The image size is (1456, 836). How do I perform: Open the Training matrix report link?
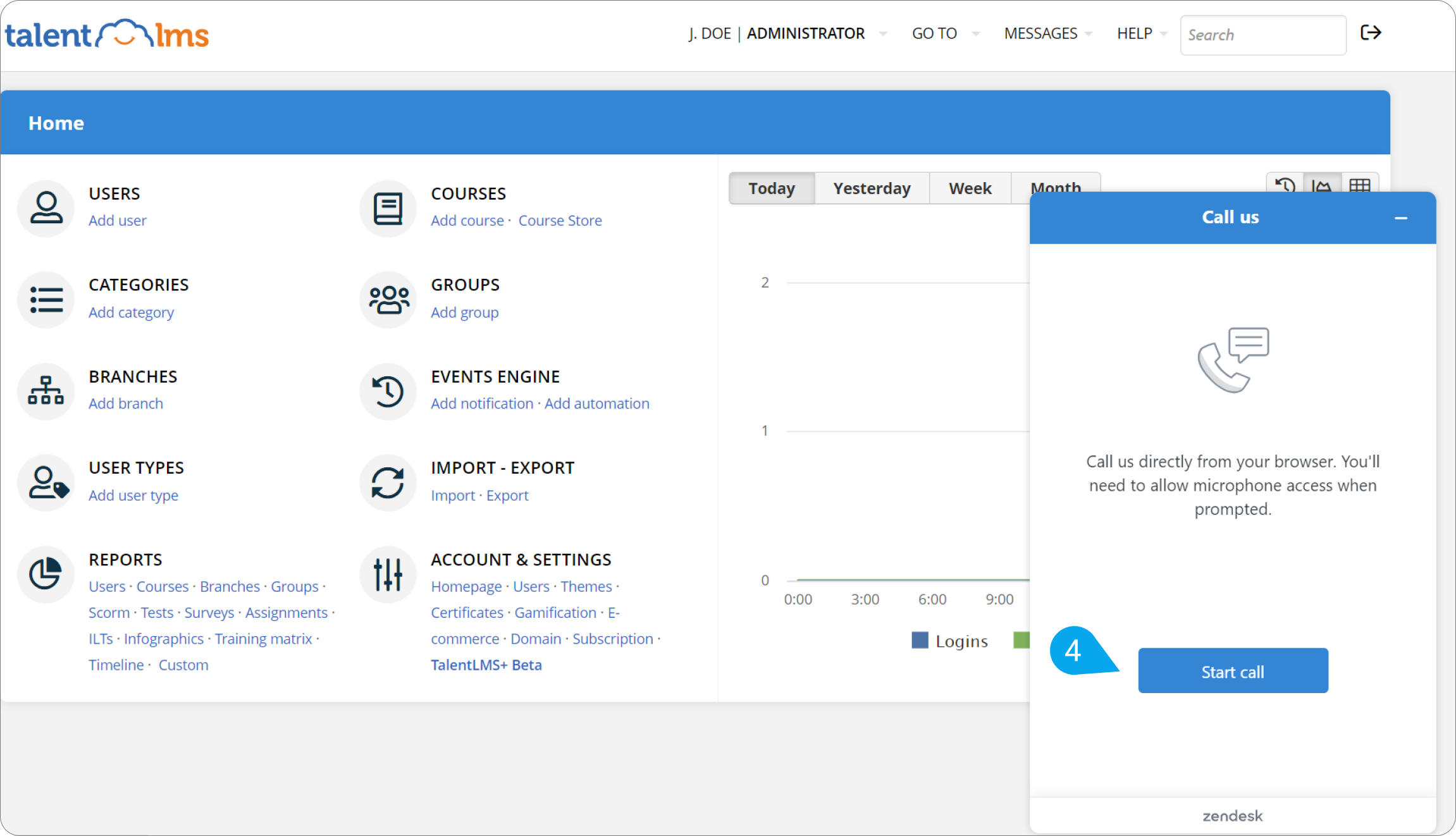264,639
